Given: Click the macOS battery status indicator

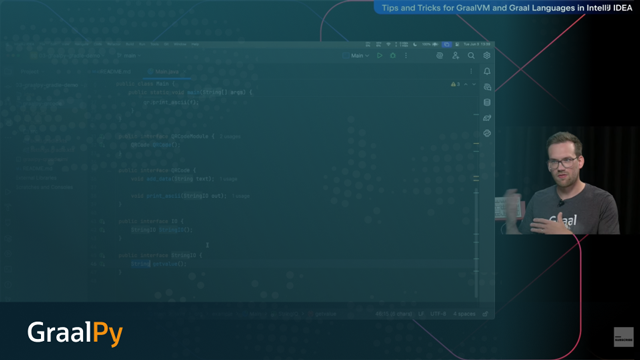Looking at the screenshot, I should pos(430,44).
